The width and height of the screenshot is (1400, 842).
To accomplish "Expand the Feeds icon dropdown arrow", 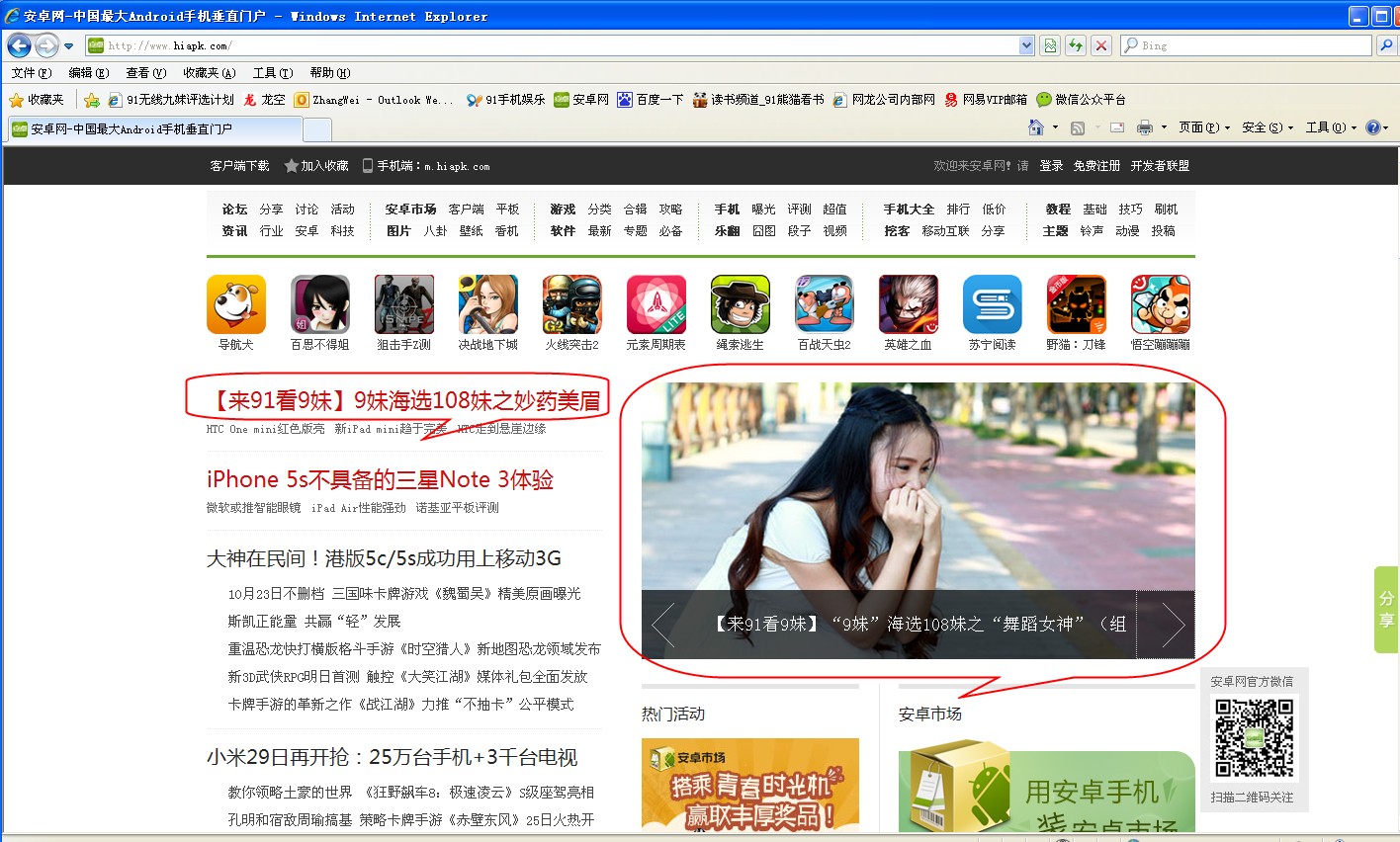I will tap(1095, 127).
